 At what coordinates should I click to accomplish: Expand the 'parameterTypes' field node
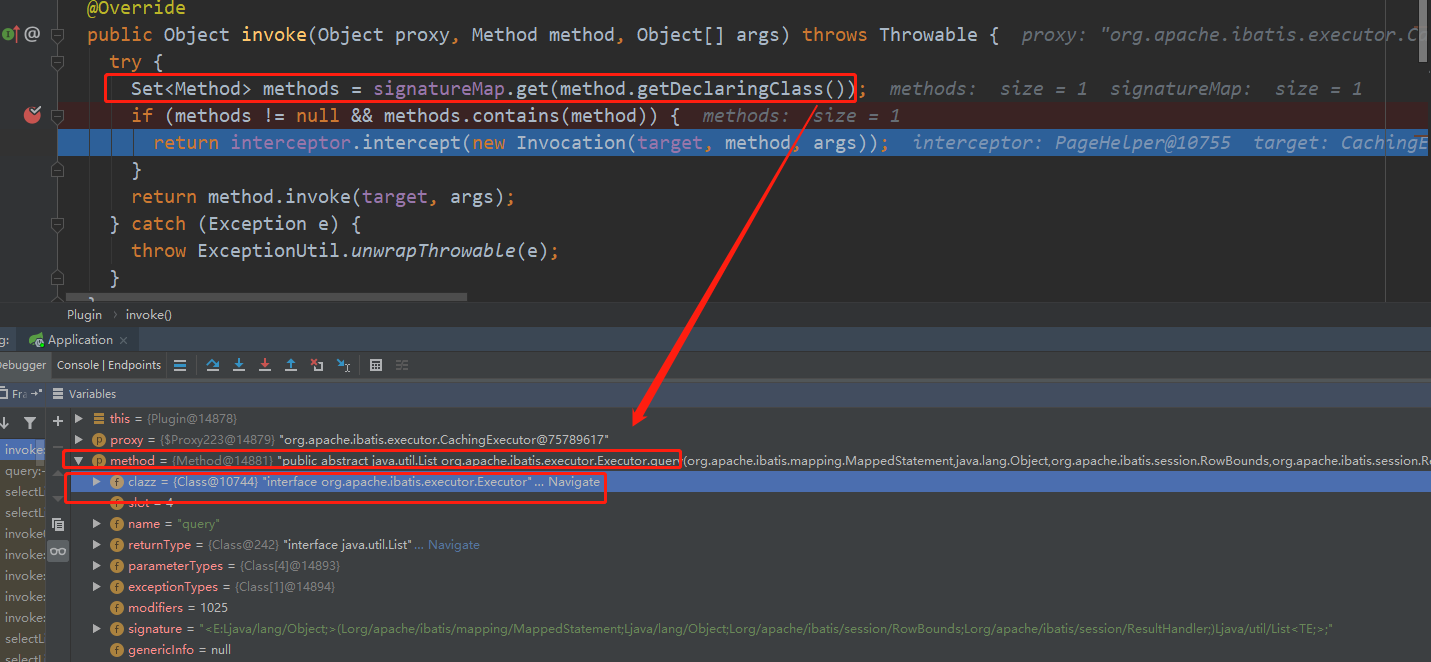[x=97, y=565]
